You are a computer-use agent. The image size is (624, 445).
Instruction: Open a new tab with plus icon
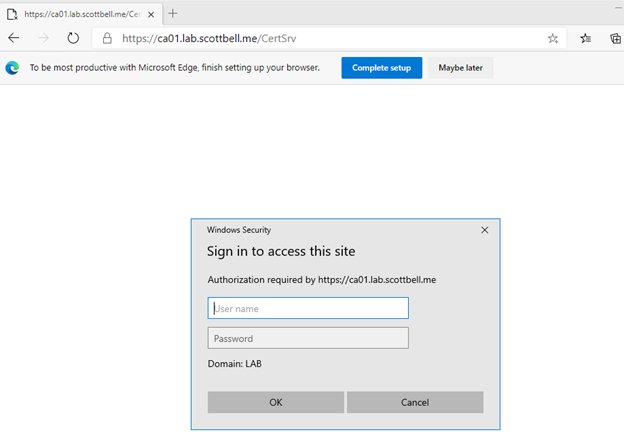[173, 13]
